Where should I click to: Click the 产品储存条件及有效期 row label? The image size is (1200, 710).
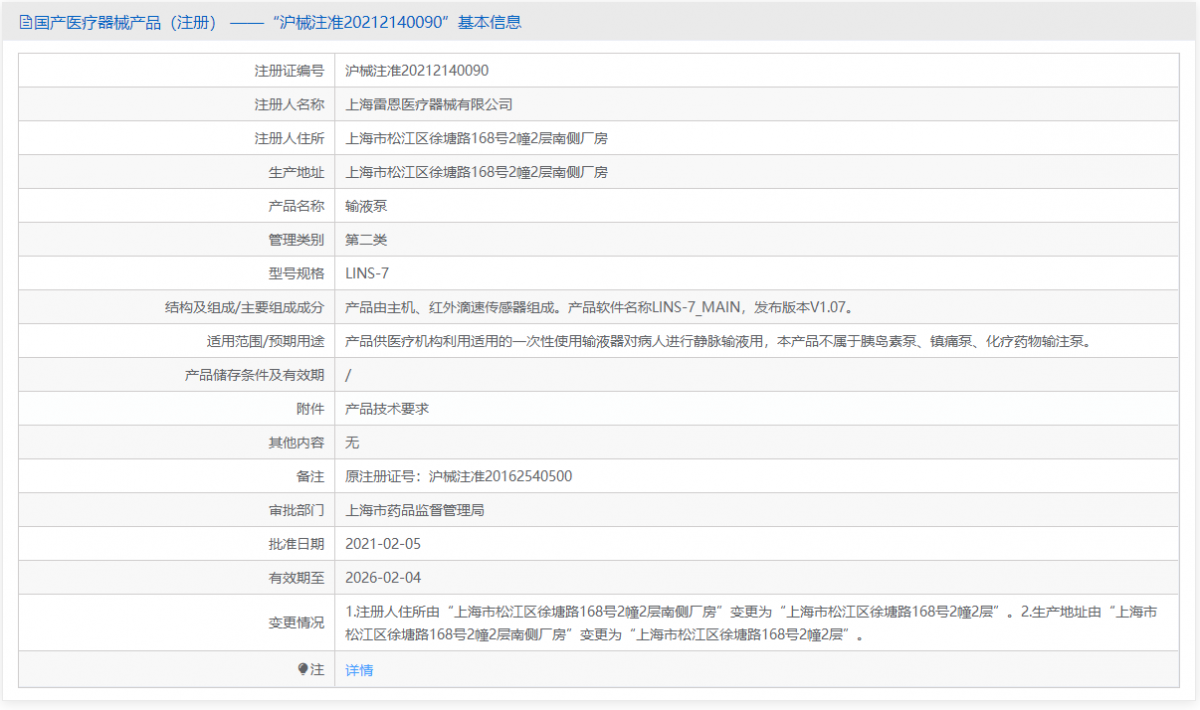pos(255,375)
